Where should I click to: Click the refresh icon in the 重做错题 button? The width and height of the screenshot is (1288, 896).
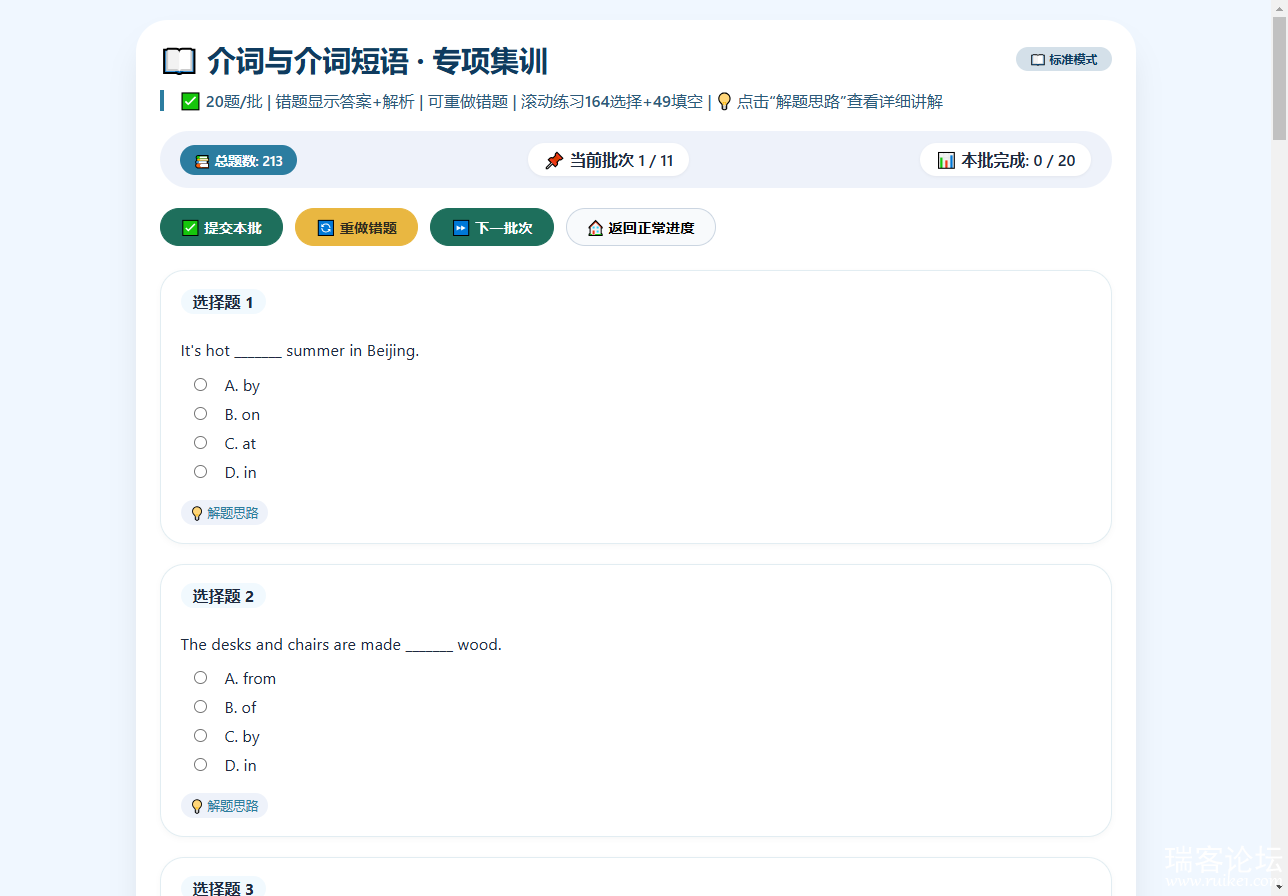click(325, 228)
